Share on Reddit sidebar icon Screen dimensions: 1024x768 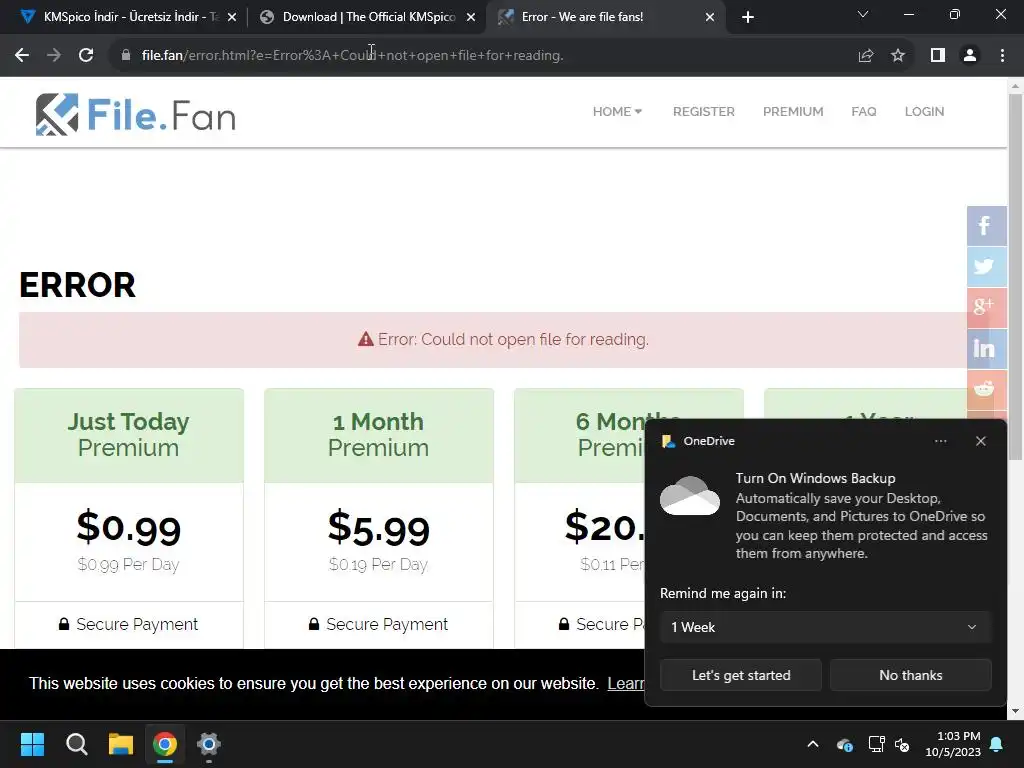tap(985, 389)
